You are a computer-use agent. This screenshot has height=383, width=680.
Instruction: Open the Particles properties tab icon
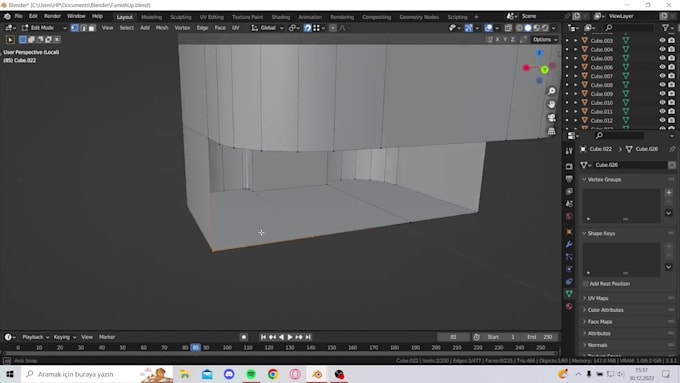pos(569,257)
